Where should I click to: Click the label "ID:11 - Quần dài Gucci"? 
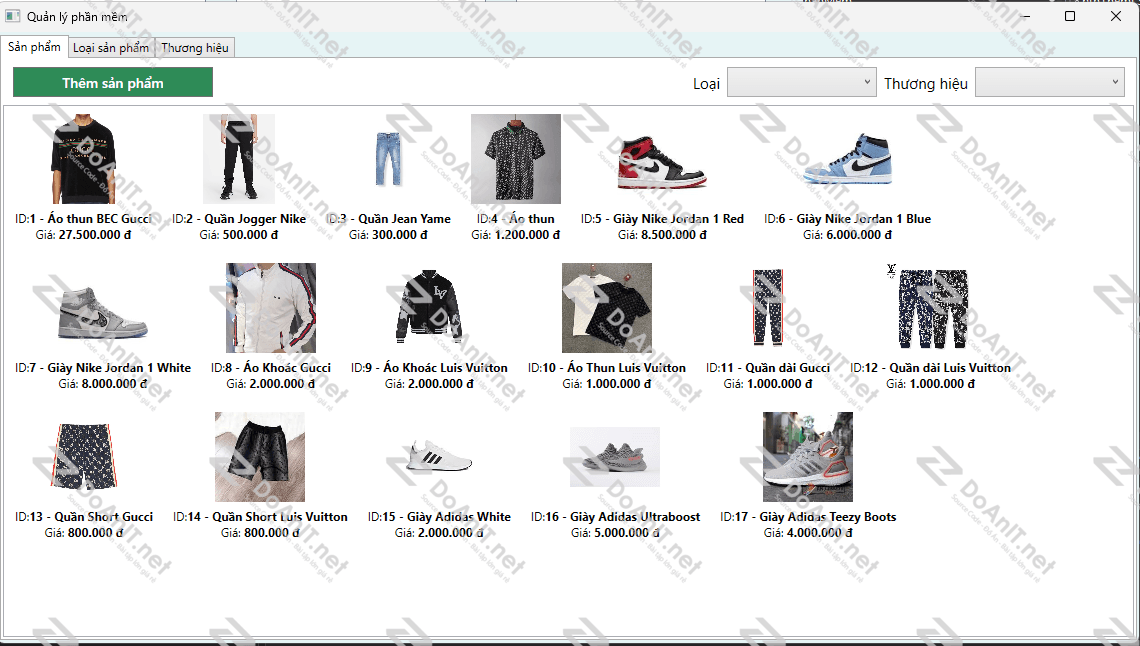click(x=768, y=368)
